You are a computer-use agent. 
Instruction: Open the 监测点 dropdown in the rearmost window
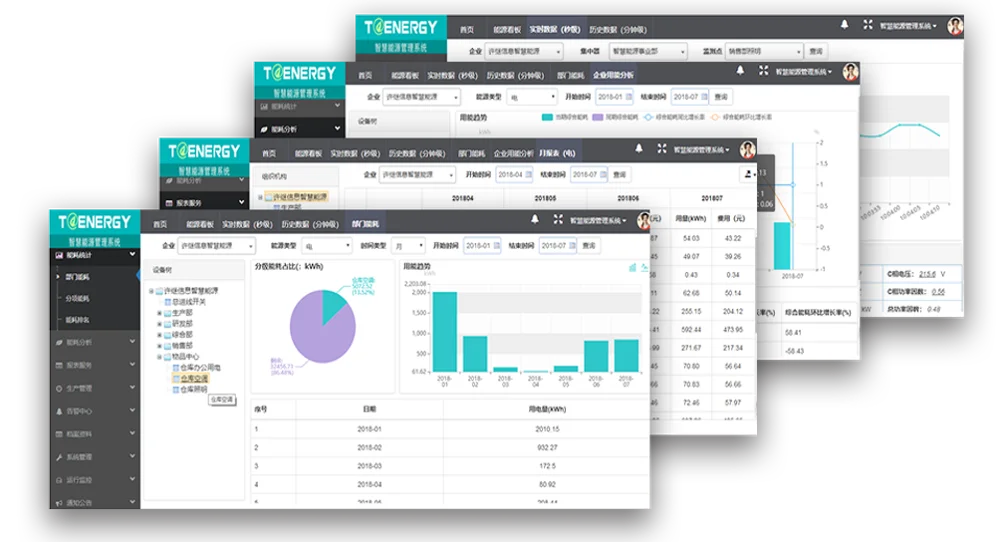764,51
